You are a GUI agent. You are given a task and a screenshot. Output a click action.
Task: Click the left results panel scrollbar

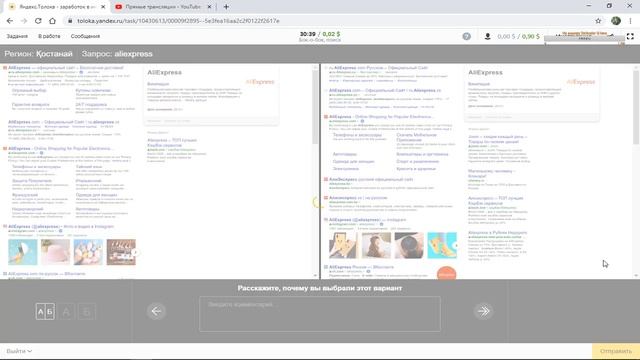(315, 107)
